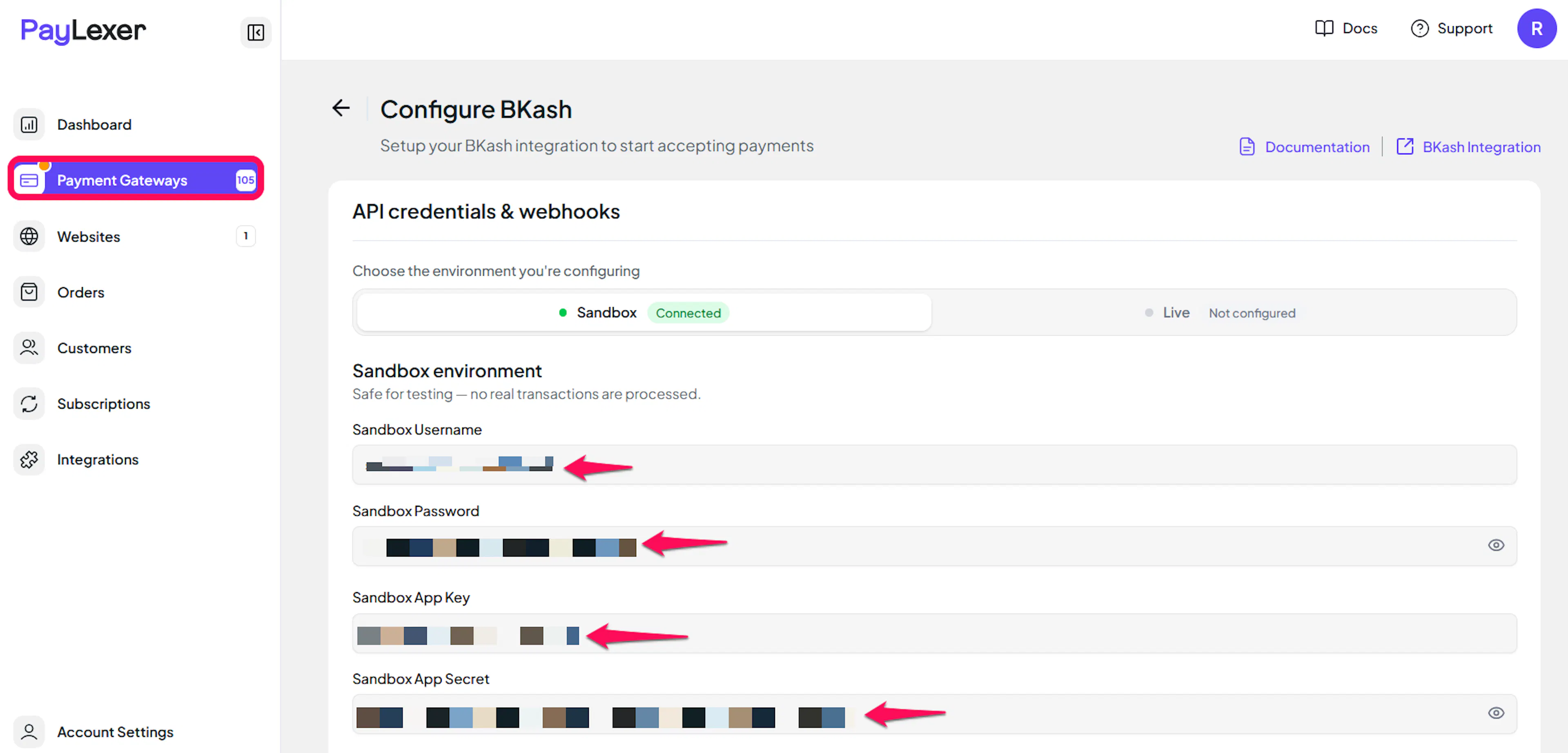Click the green Connected status badge

click(688, 313)
